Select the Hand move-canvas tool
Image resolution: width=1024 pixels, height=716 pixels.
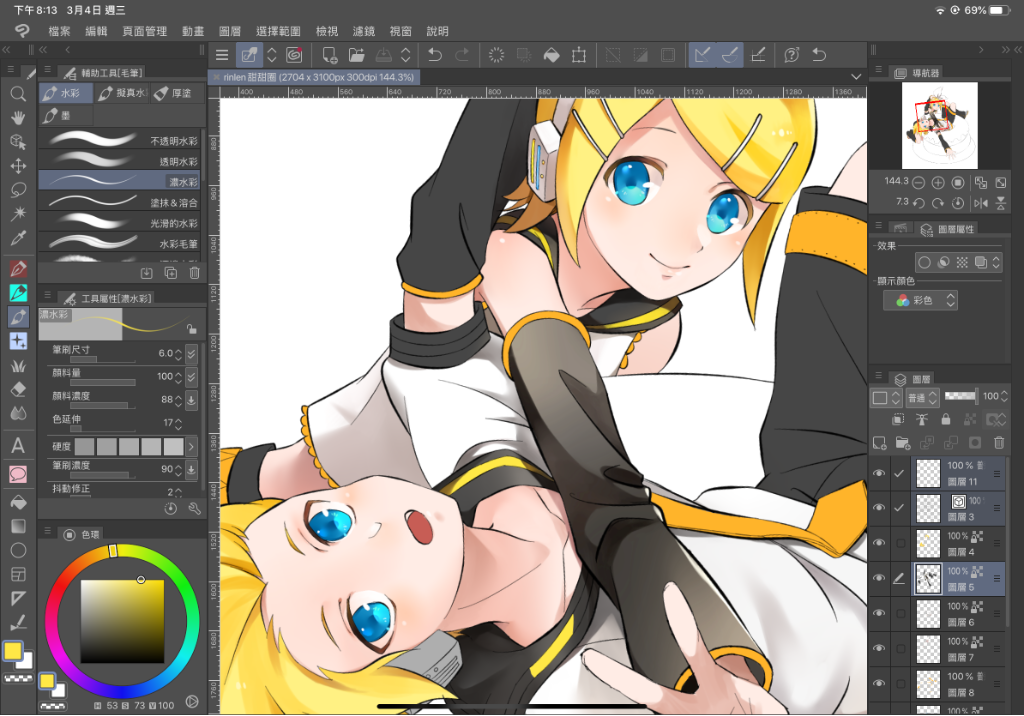pyautogui.click(x=18, y=118)
